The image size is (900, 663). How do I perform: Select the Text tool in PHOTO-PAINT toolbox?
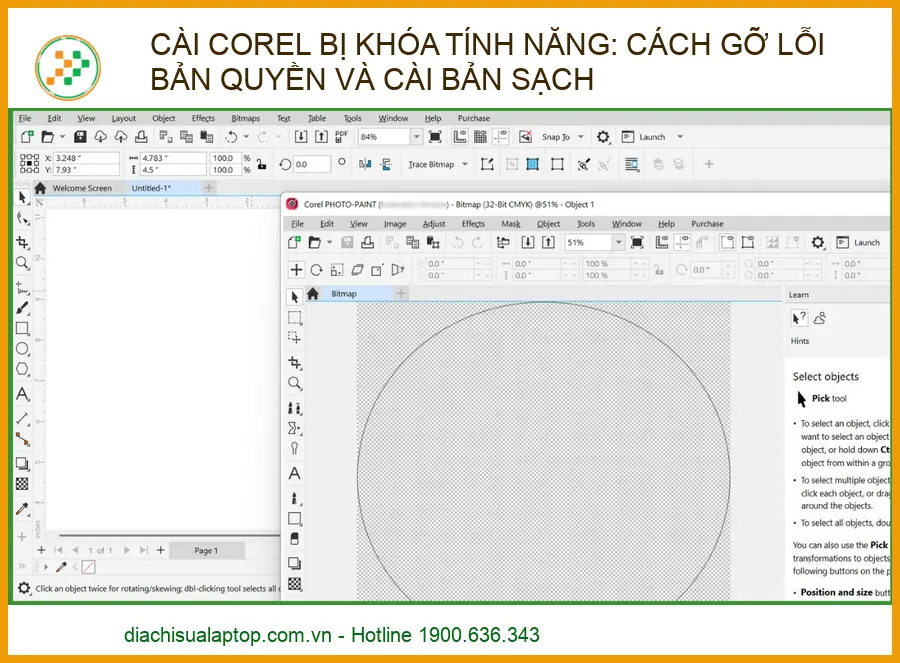point(295,473)
